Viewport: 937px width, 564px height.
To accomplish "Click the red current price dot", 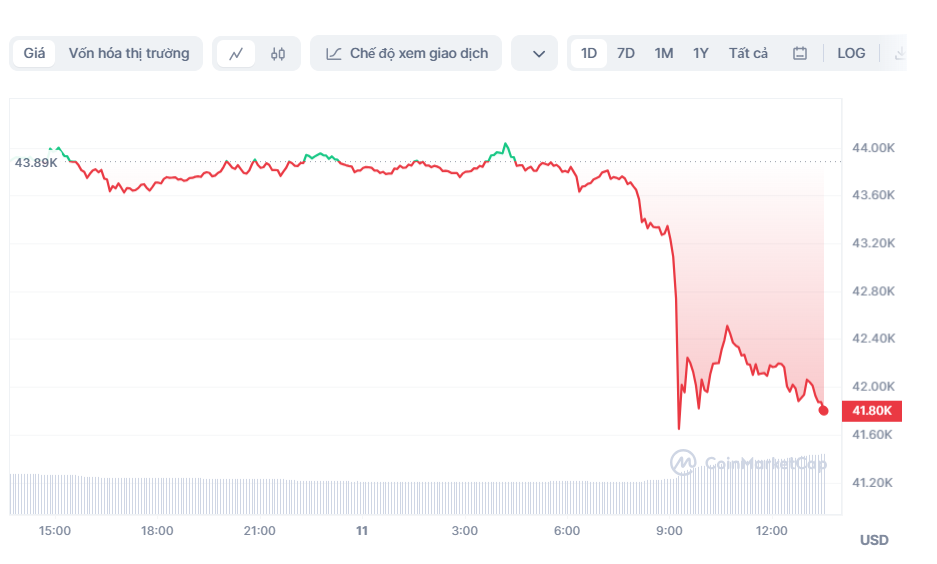I will point(823,410).
